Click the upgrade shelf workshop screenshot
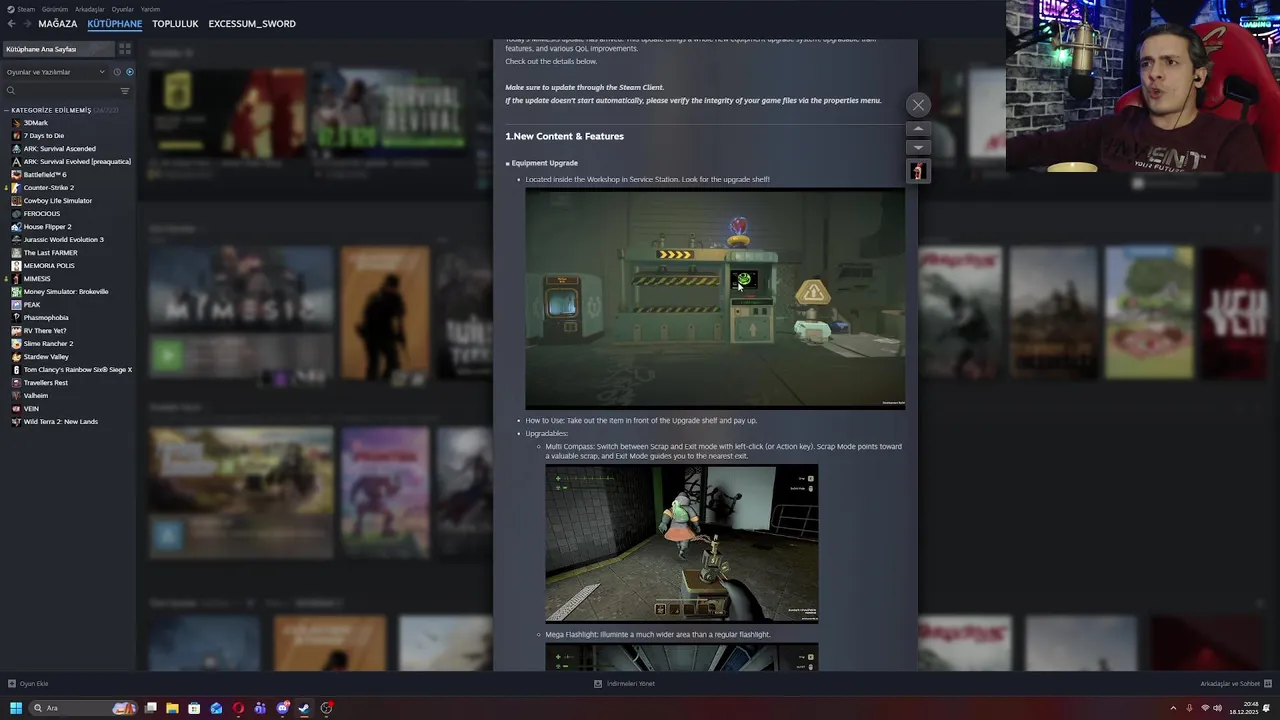This screenshot has height=720, width=1280. pyautogui.click(x=715, y=298)
